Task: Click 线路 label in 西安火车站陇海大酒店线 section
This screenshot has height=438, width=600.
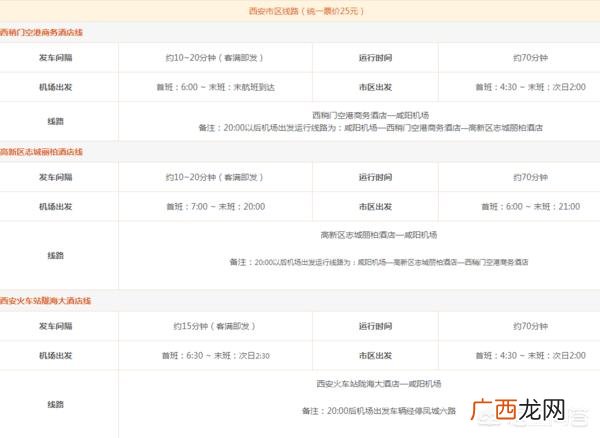Action: point(55,404)
